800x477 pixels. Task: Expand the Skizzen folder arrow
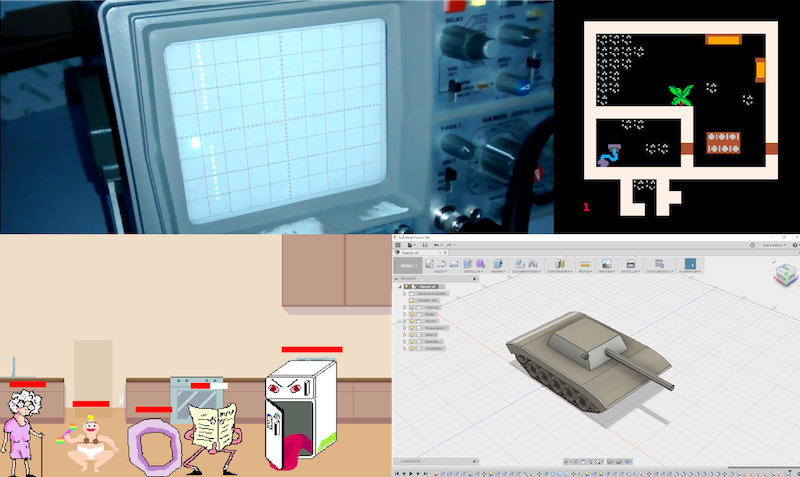pos(405,321)
